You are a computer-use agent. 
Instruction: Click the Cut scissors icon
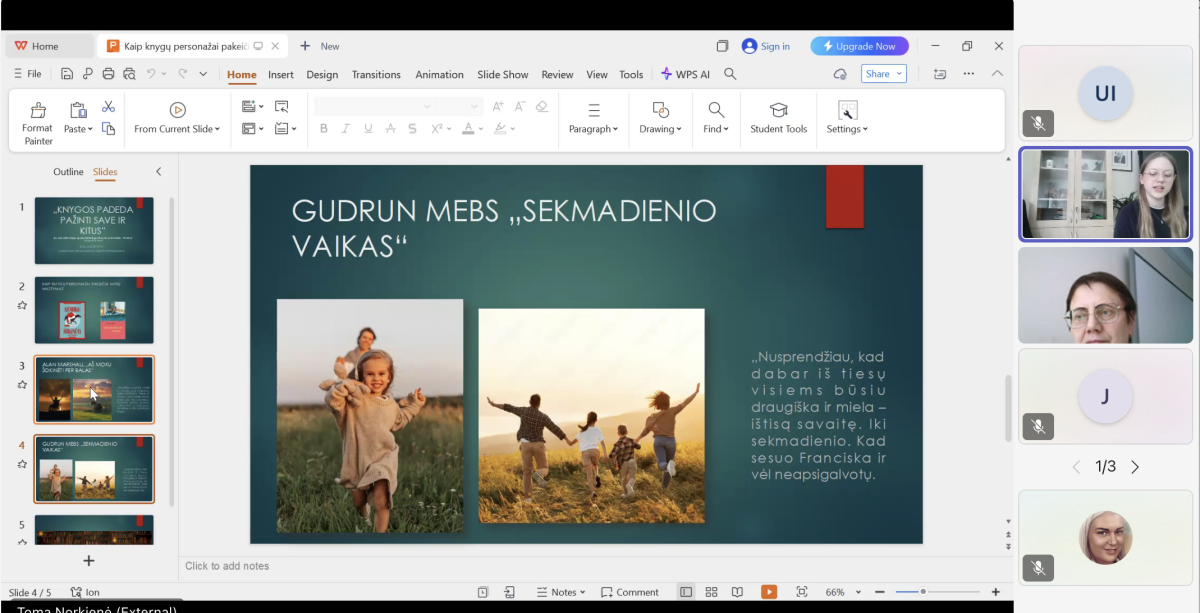click(108, 107)
